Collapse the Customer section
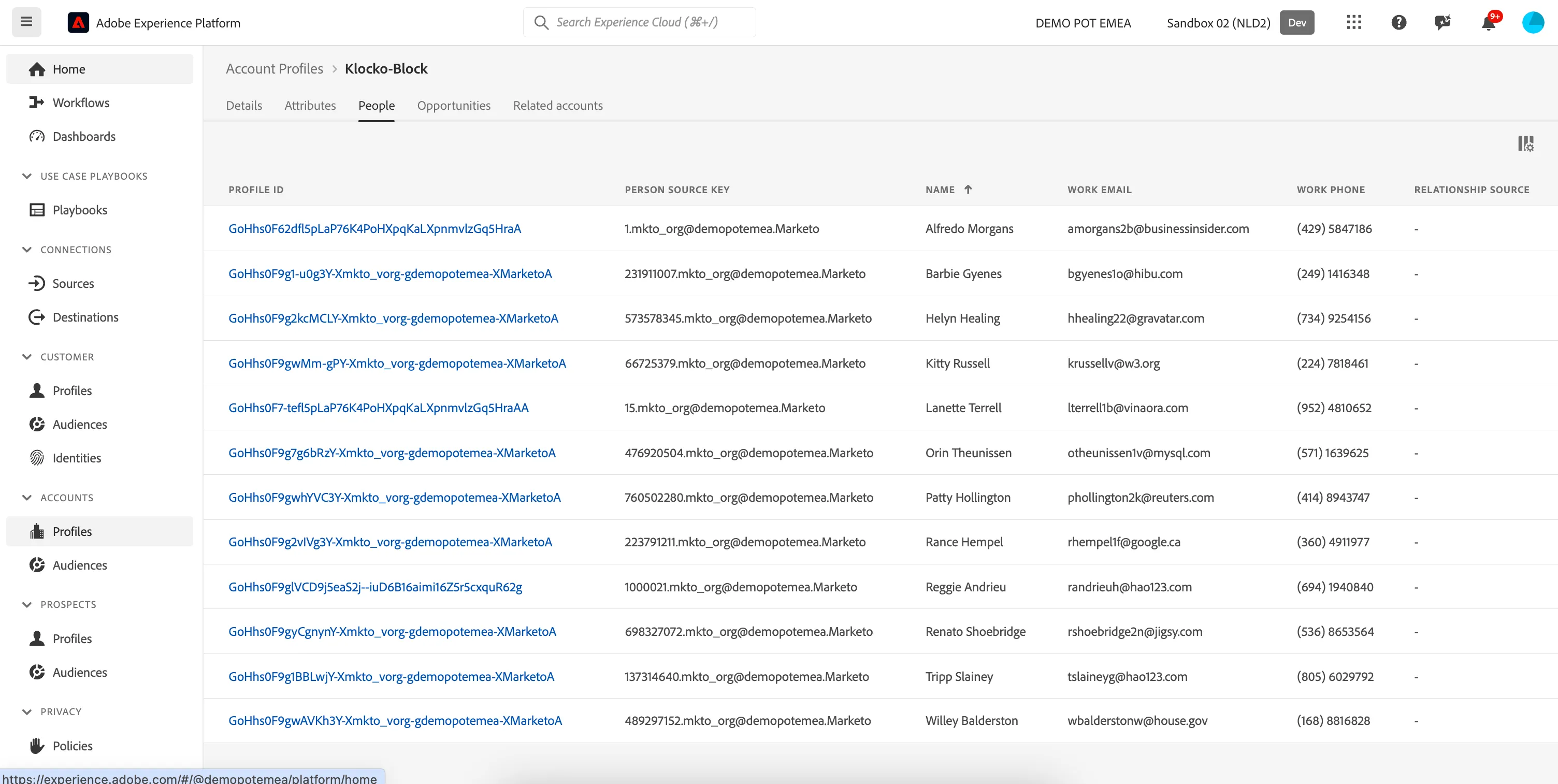 [26, 357]
